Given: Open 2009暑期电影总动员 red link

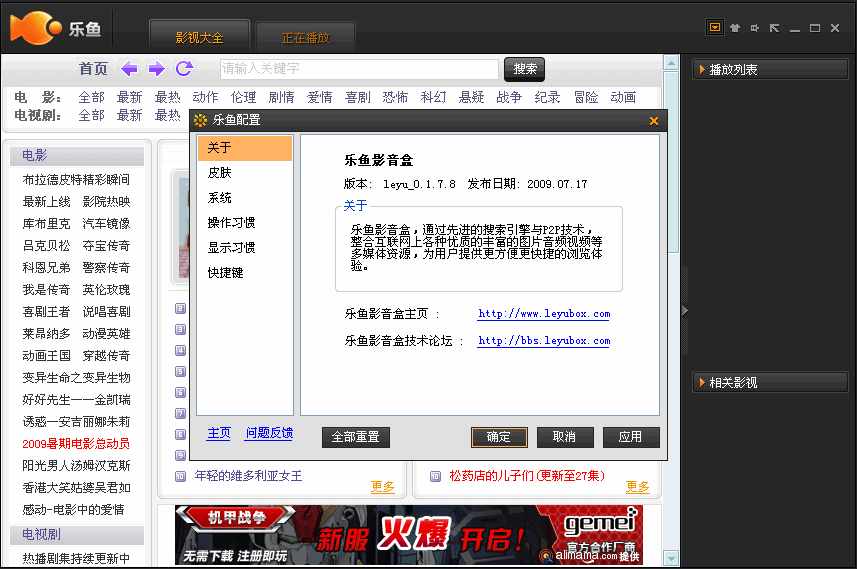Looking at the screenshot, I should (x=76, y=444).
